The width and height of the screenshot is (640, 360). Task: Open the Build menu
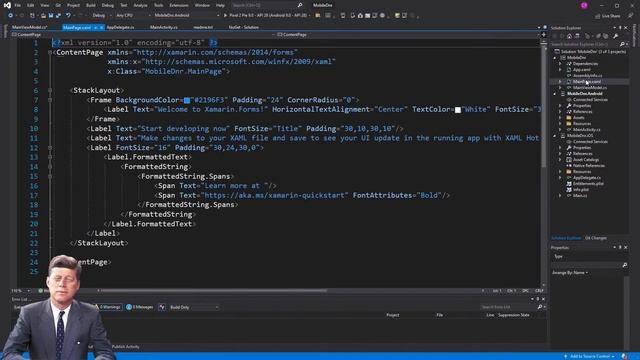tap(91, 5)
